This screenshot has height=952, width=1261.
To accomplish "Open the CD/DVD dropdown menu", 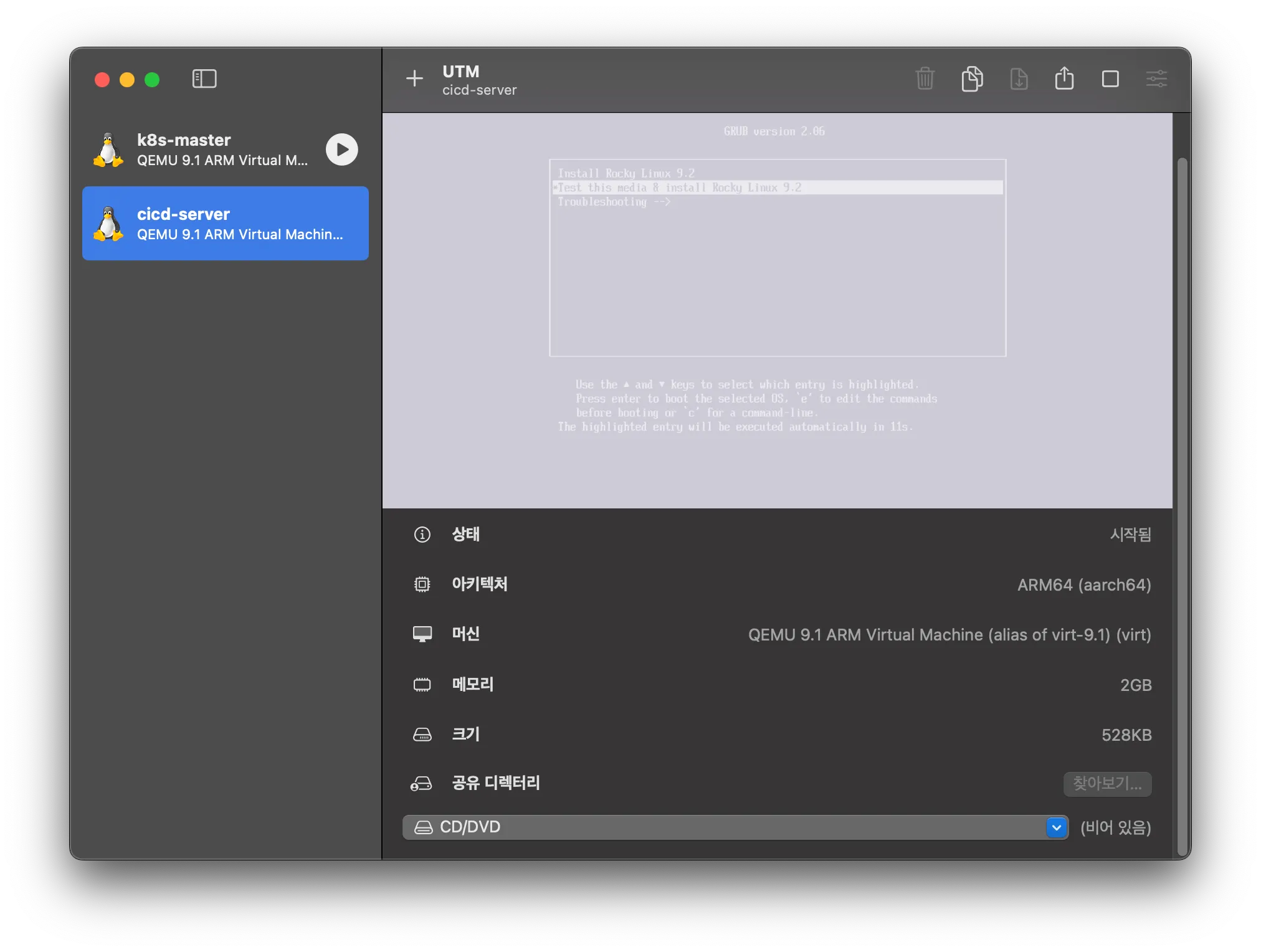I will [723, 827].
